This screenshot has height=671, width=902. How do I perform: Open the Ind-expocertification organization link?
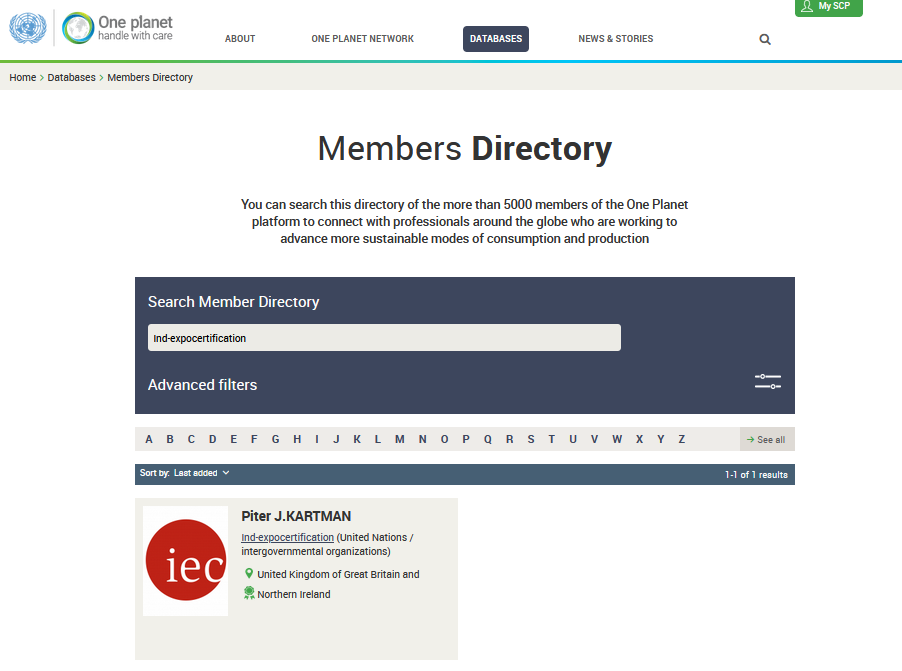coord(288,537)
